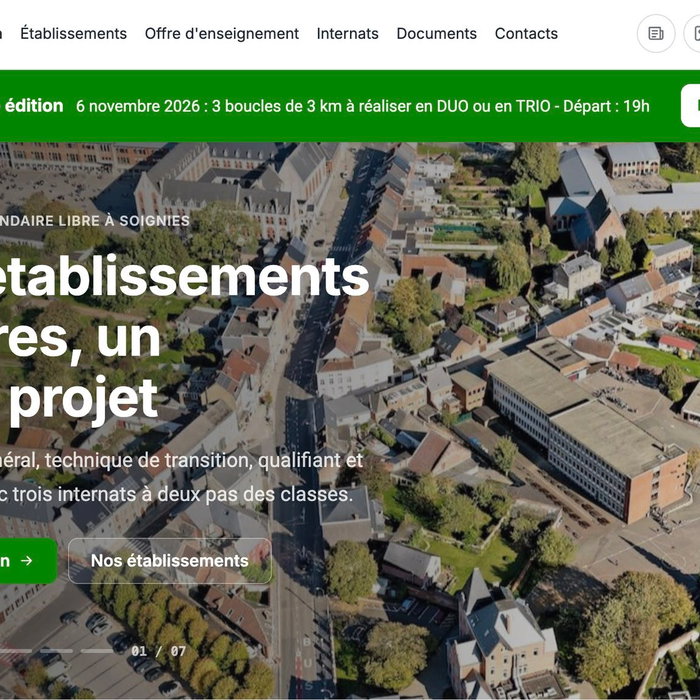Click the 6 novembre 2026 announcement text
Screen dimensions: 700x700
point(362,106)
